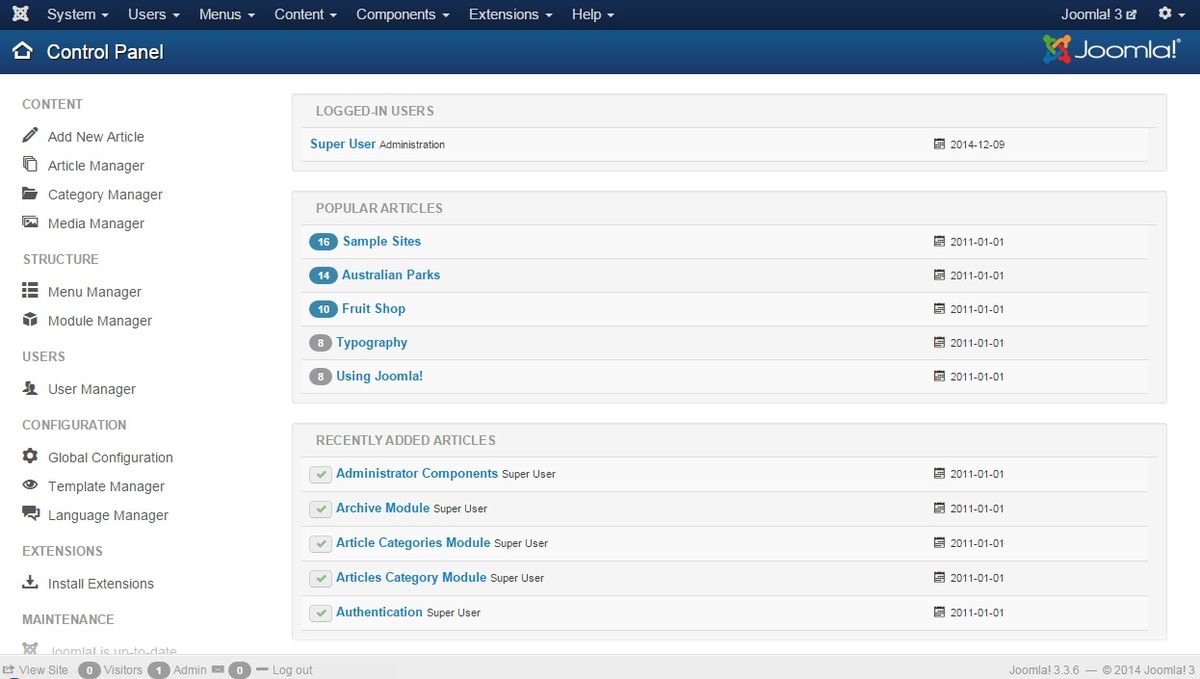Open the Help dropdown menu
Screen dimensions: 1200x679
592,14
